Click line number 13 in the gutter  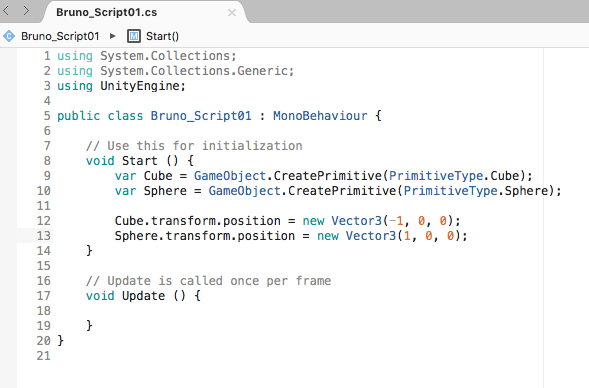(x=44, y=236)
